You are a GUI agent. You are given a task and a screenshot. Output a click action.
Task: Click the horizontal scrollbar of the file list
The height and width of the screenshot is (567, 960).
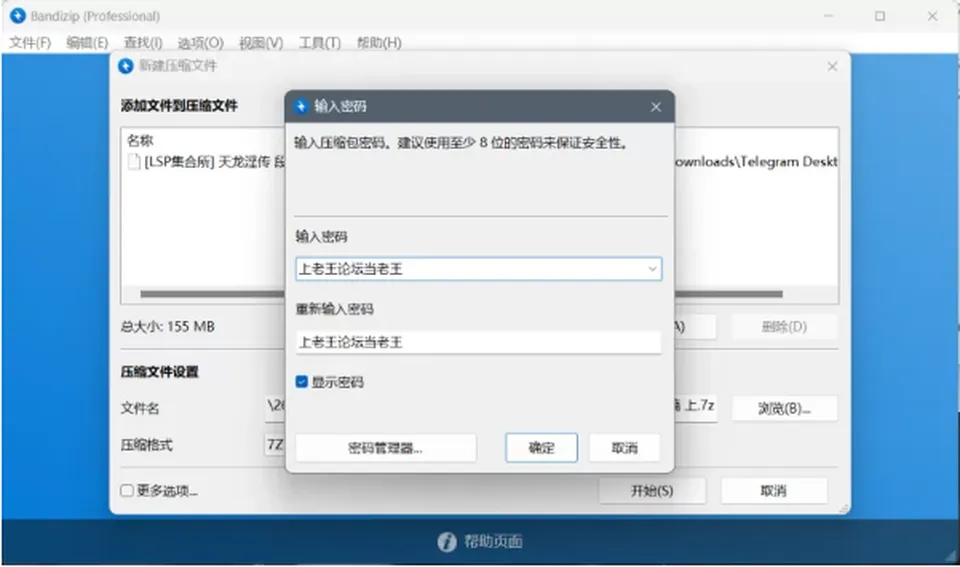tap(212, 294)
